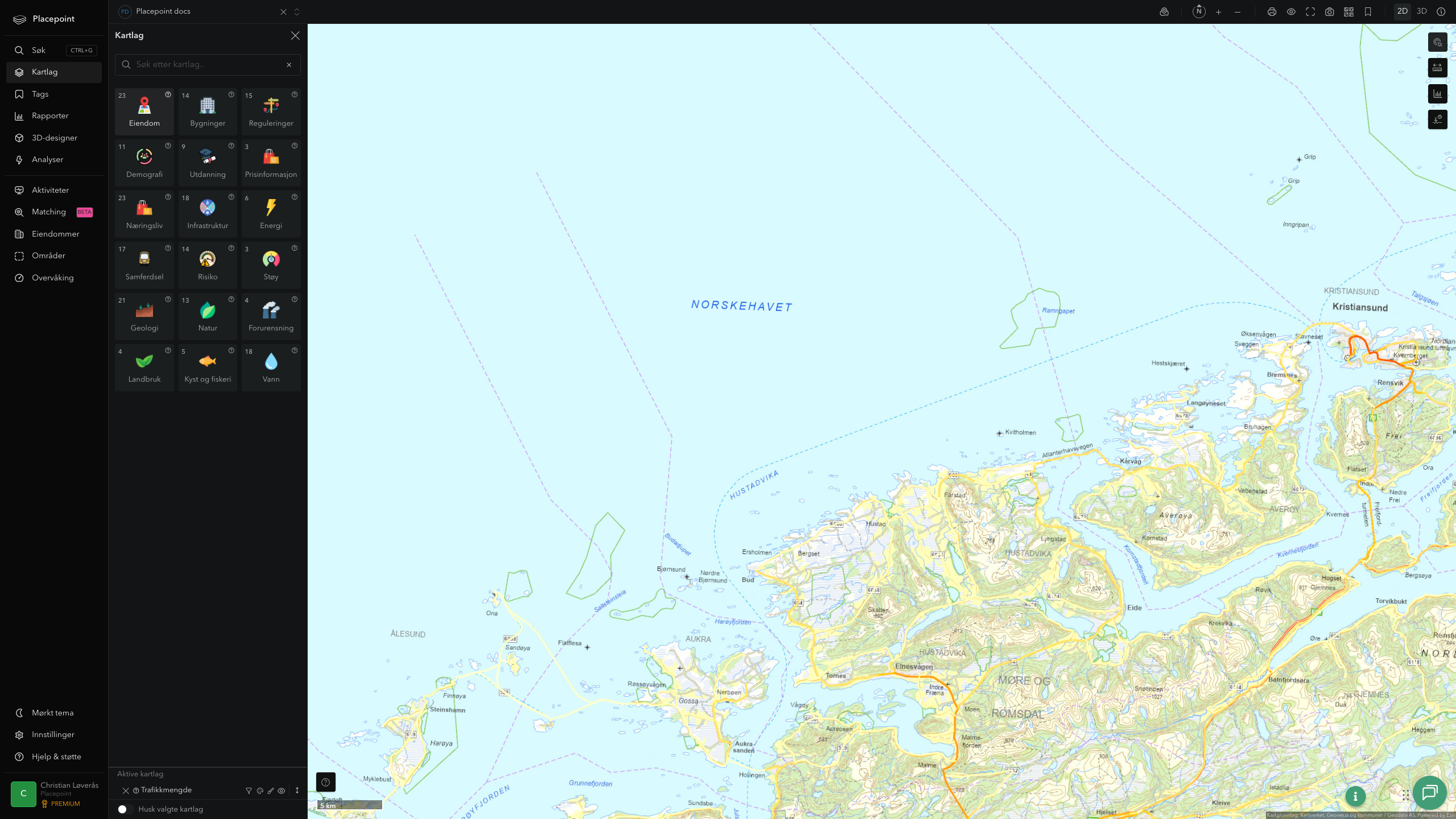Open Tags in the sidebar
Image resolution: width=1456 pixels, height=819 pixels.
click(54, 94)
